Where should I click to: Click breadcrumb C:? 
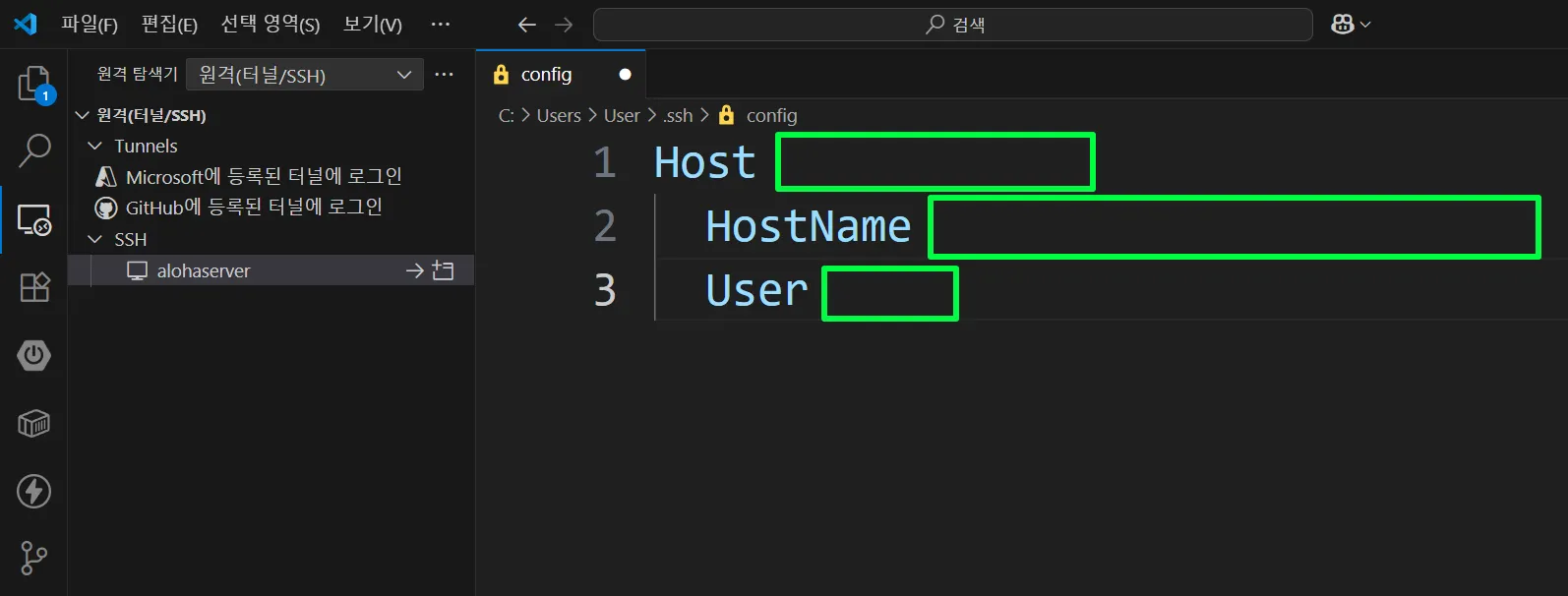click(507, 116)
